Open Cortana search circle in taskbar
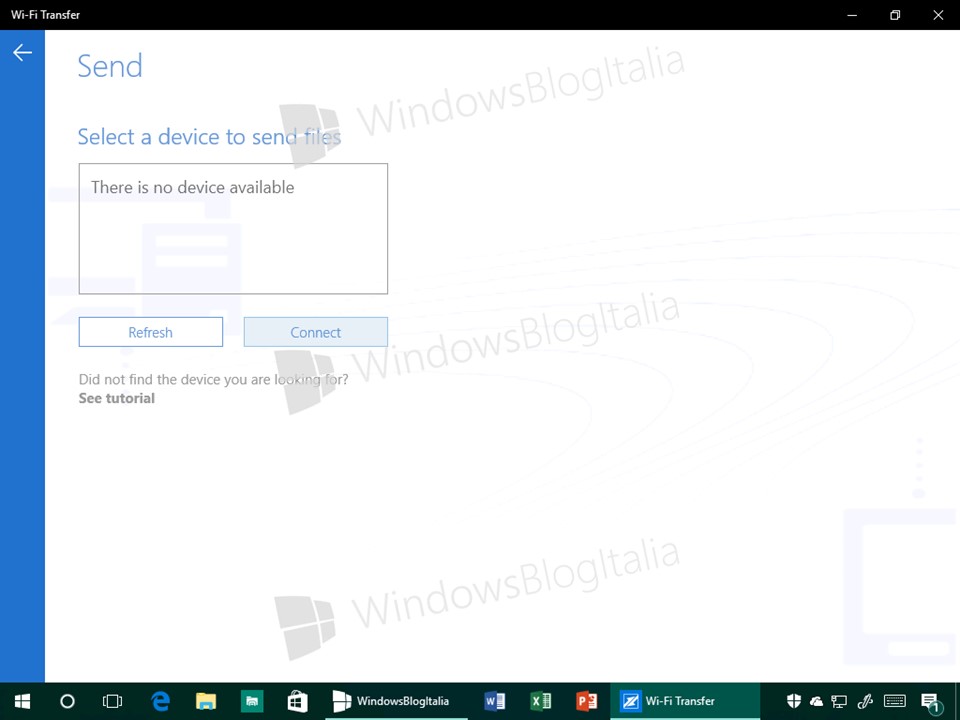 point(67,701)
